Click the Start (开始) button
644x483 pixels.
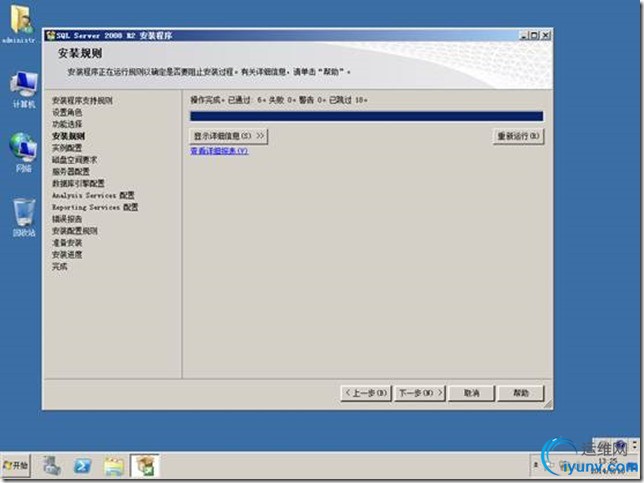(x=16, y=465)
